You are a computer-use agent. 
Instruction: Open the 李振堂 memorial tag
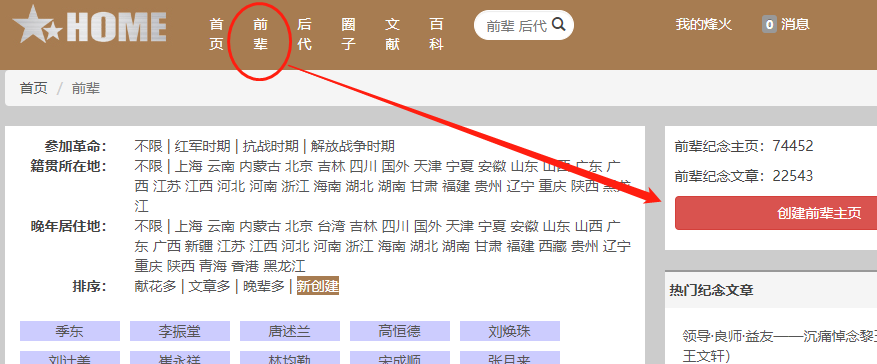[180, 331]
